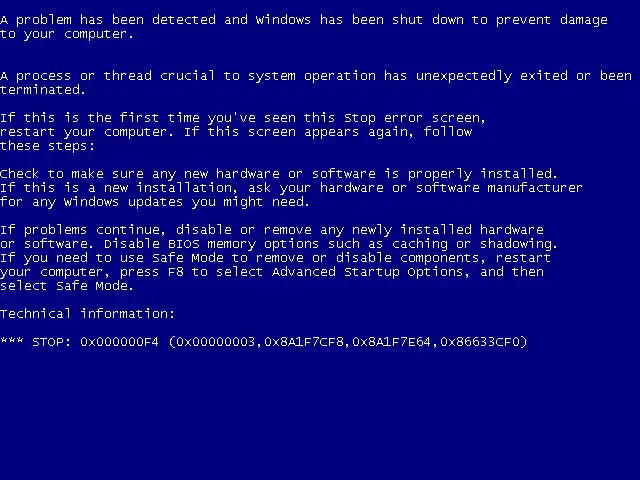This screenshot has height=480, width=640.
Task: Click the three asterisks before STOP
Action: coord(11,340)
